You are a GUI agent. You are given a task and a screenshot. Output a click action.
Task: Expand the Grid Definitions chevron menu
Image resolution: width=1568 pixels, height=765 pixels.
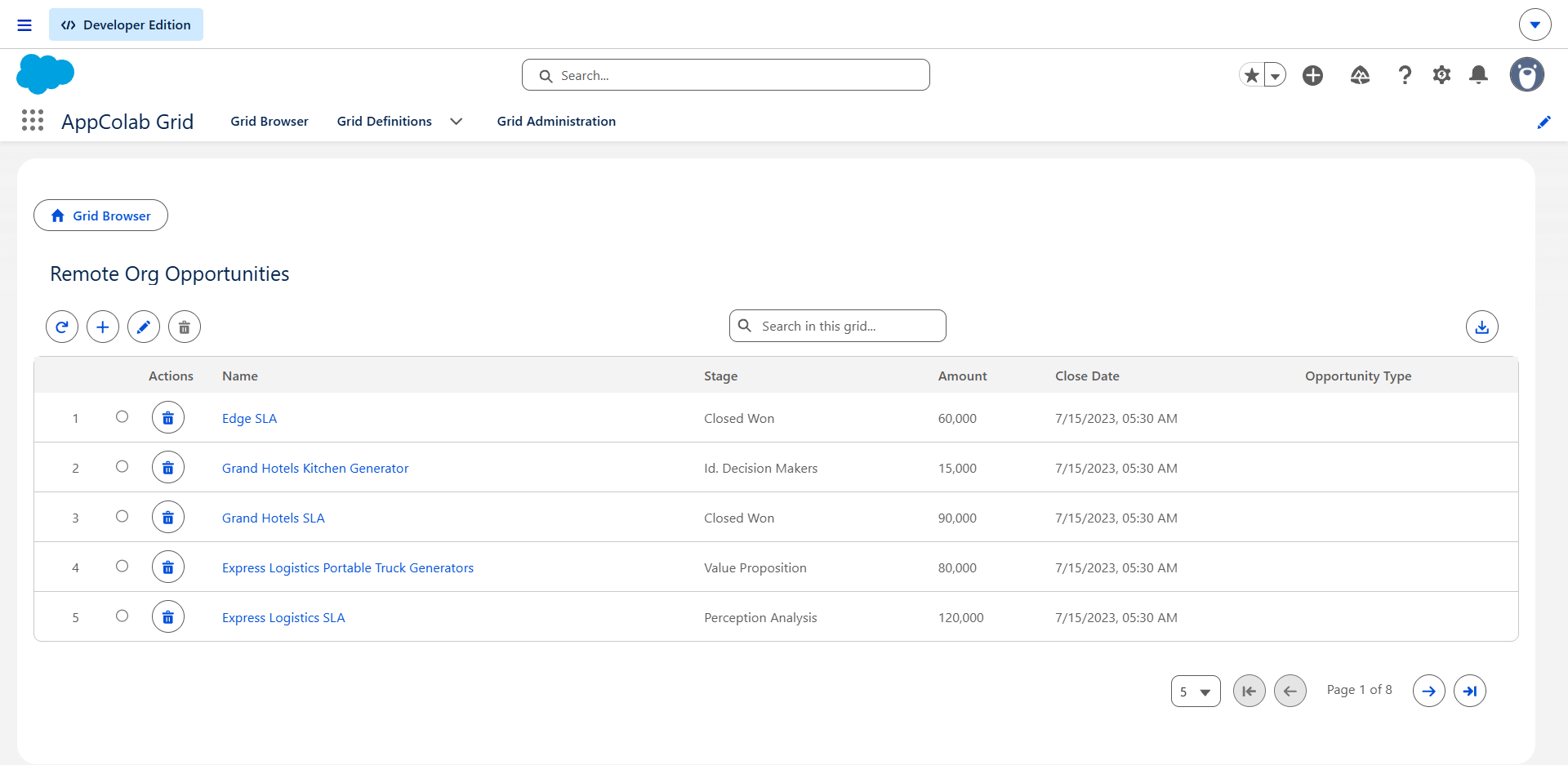tap(457, 121)
